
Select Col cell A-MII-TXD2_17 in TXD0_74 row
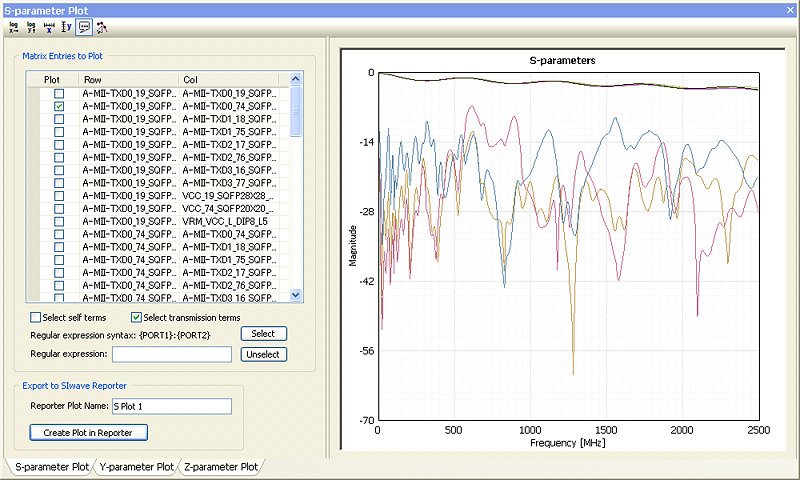point(230,272)
